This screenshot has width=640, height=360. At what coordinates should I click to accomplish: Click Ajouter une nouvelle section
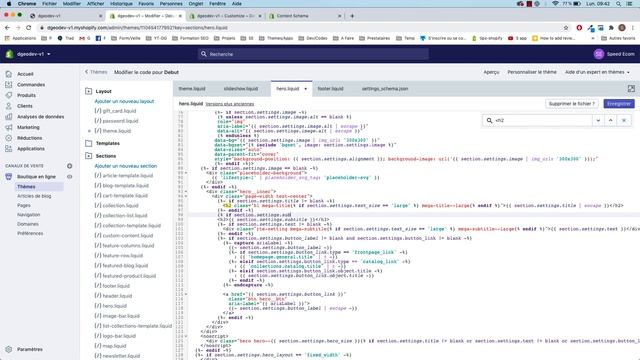125,166
